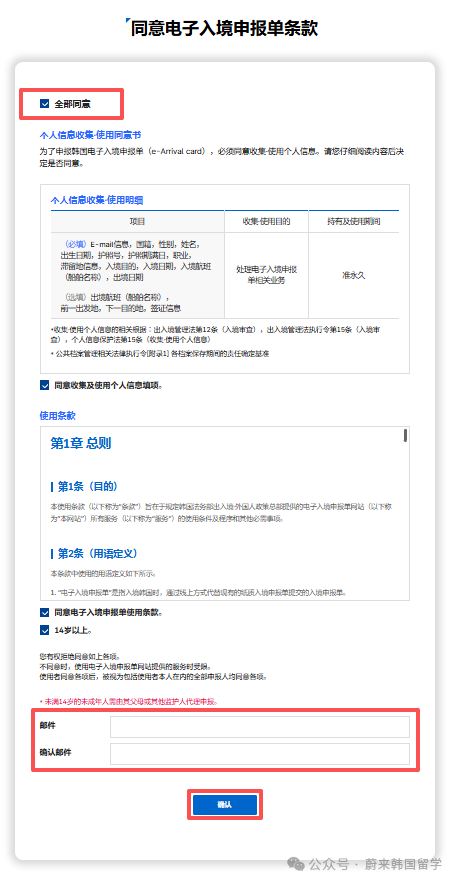457x883 pixels.
Task: Click the 处理电子入境申报单相关业务 cell
Action: [266, 275]
